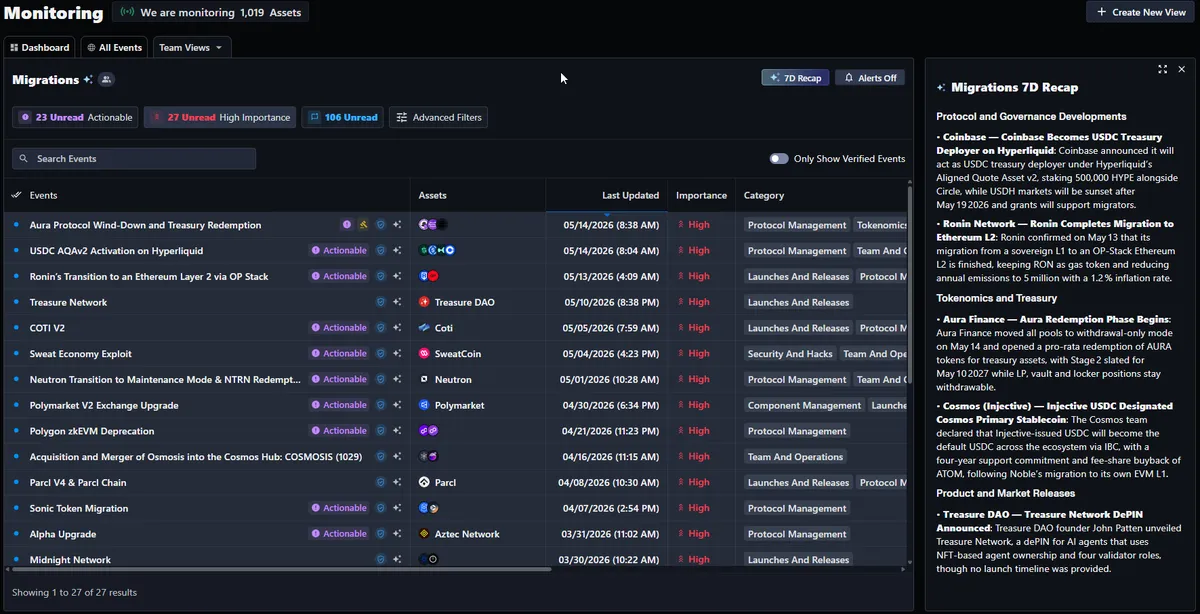Toggle unread dot on Parcl V4 row
This screenshot has height=614, width=1200.
(16, 482)
